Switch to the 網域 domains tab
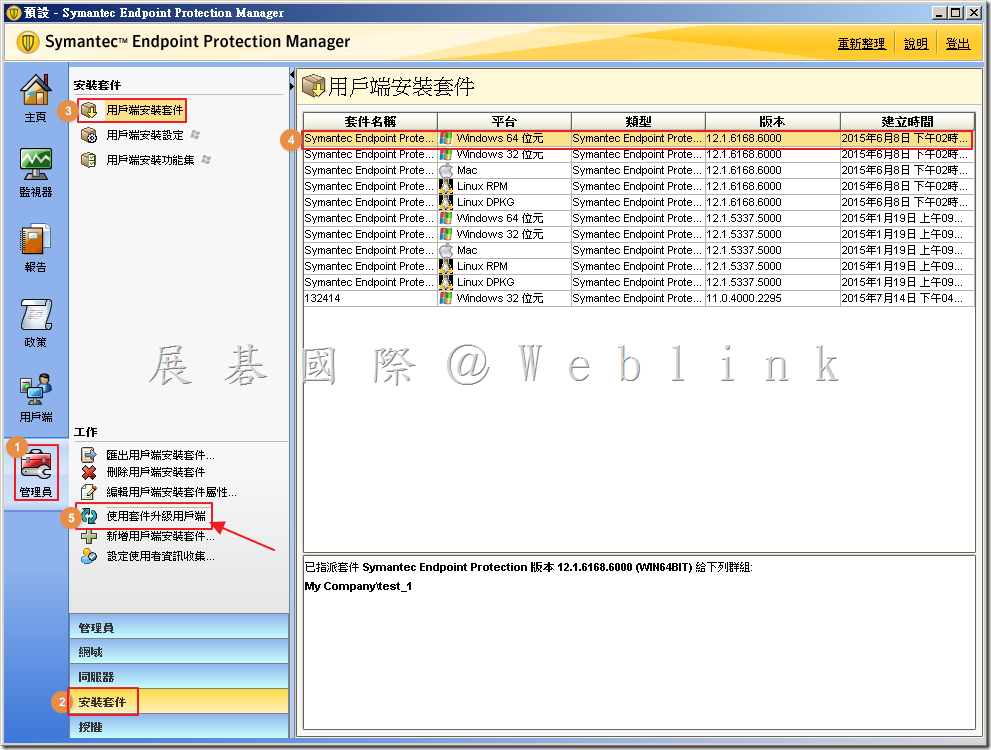This screenshot has height=750, width=991. [x=90, y=652]
